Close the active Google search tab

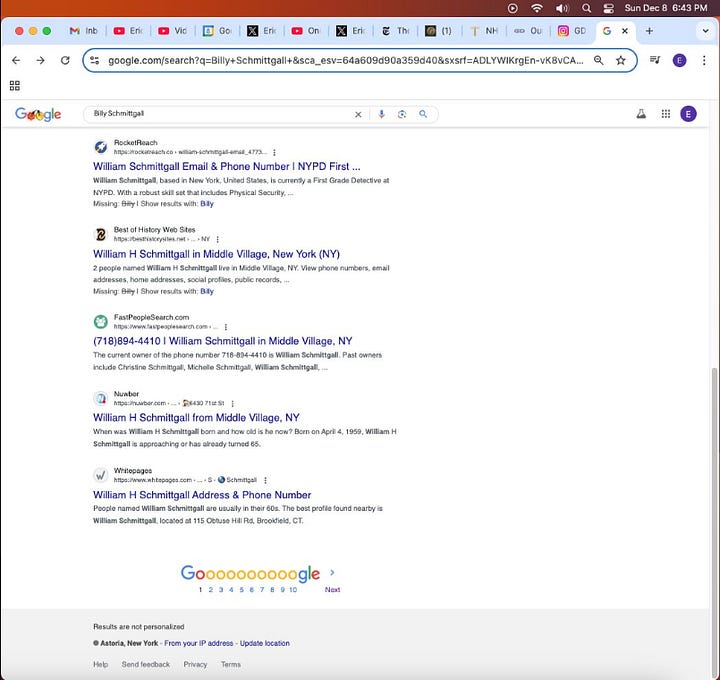[x=625, y=31]
